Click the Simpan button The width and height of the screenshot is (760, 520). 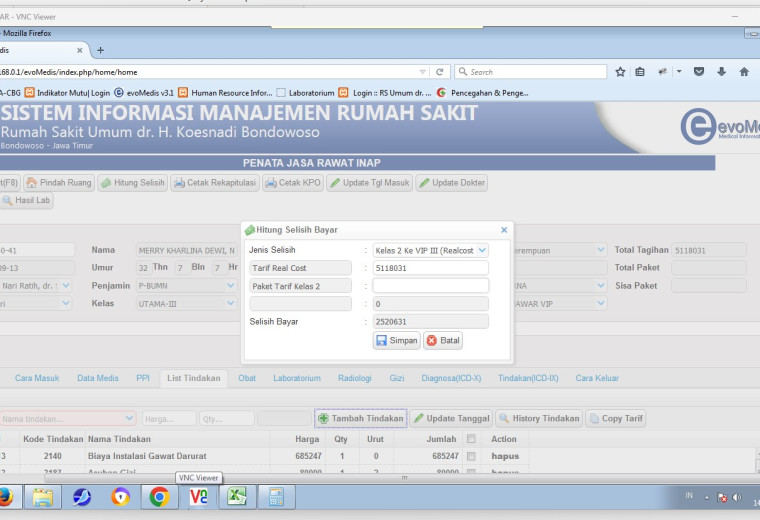396,340
